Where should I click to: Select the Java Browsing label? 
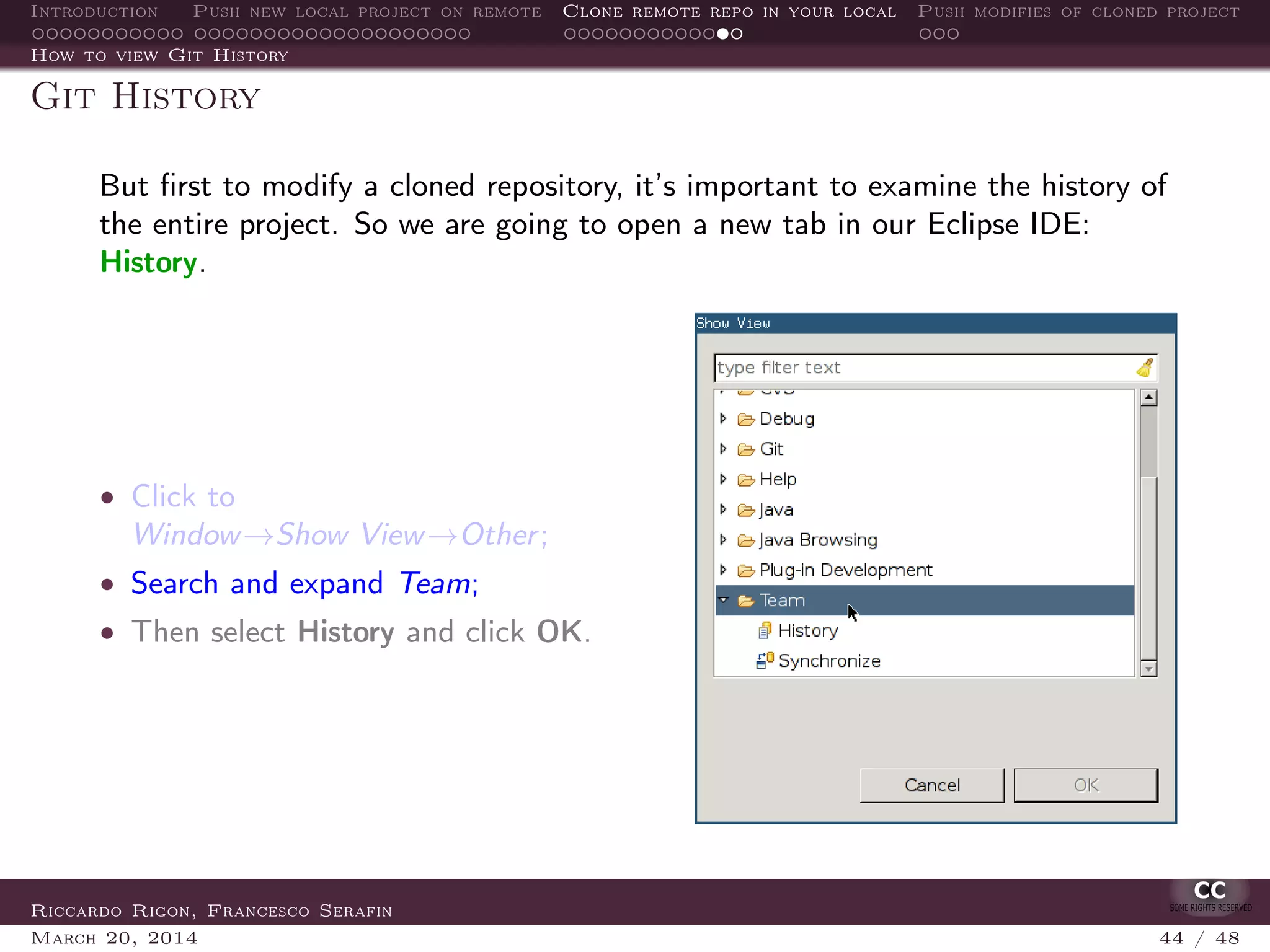(818, 540)
